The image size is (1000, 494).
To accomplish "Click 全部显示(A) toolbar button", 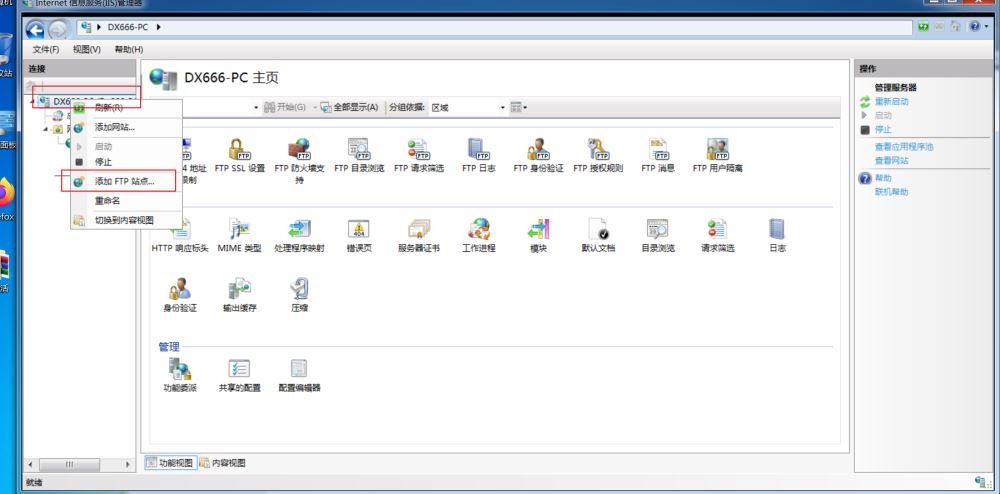I will [x=349, y=108].
